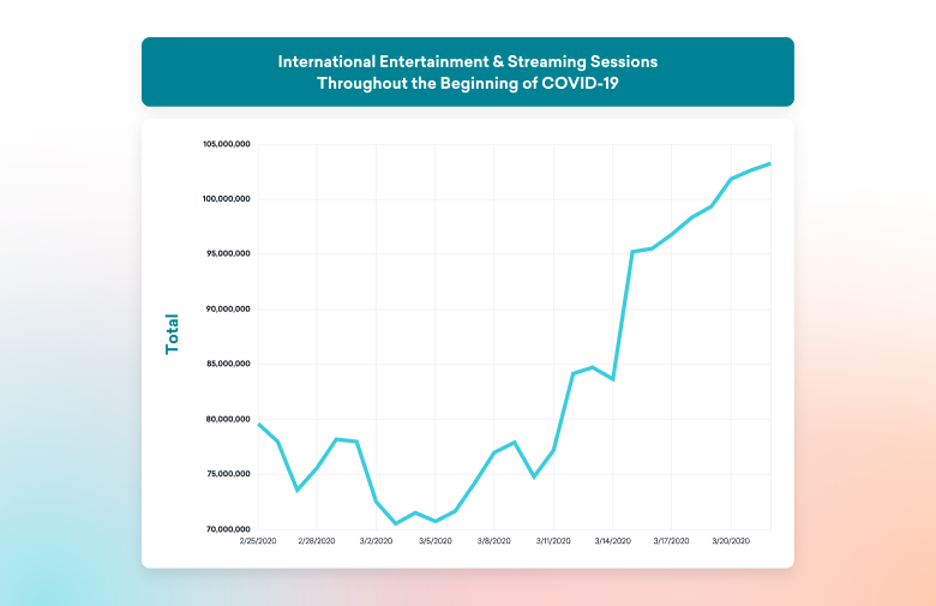Click the 85,000,000 y-axis tick label
Viewport: 936px width, 606px height.
226,362
